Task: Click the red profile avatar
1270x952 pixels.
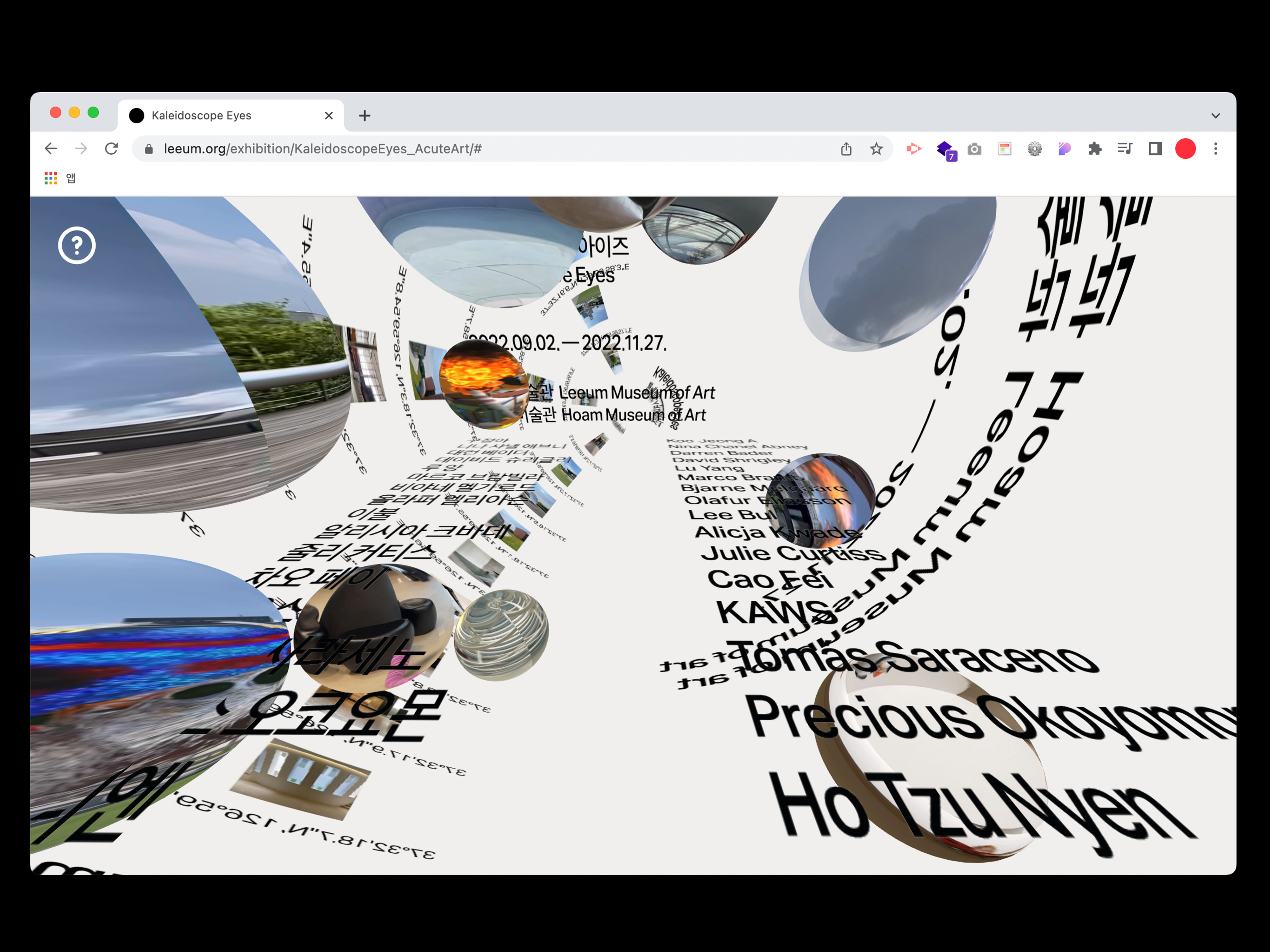Action: (x=1185, y=149)
